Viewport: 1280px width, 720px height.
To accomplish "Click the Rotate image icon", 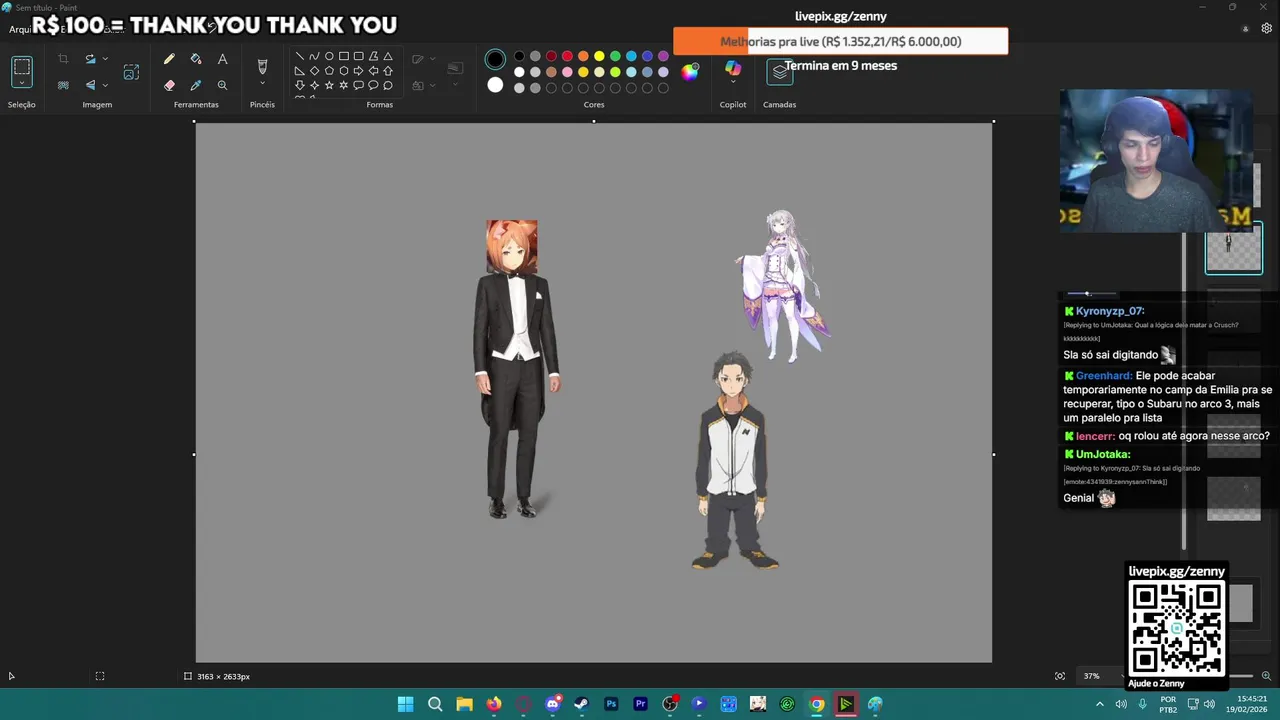I will [x=90, y=60].
